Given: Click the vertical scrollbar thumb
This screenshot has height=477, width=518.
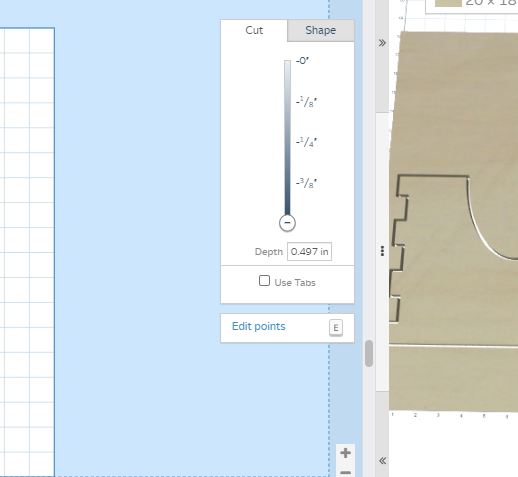Looking at the screenshot, I should click(x=369, y=353).
